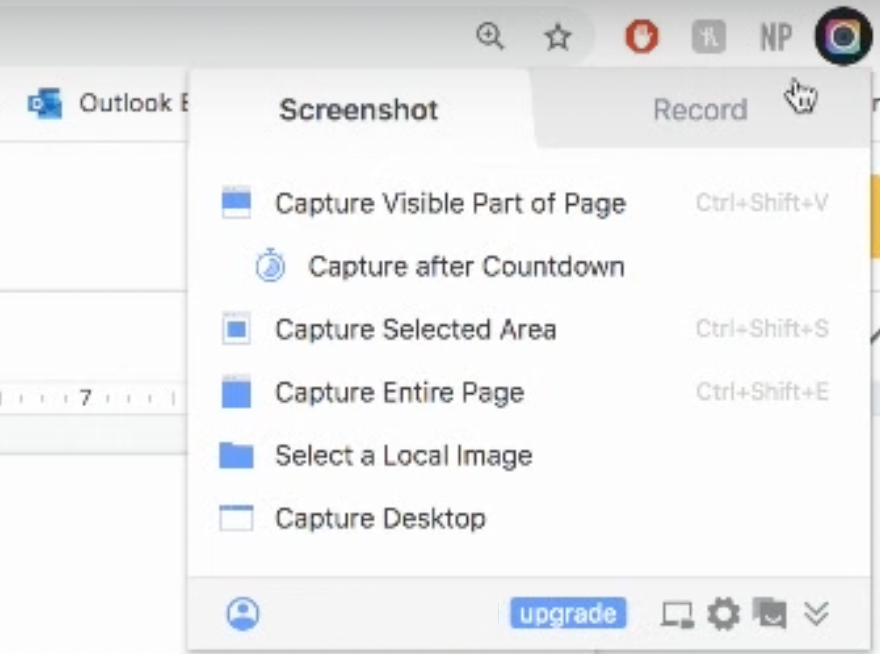Bookmark the page with the star

557,38
